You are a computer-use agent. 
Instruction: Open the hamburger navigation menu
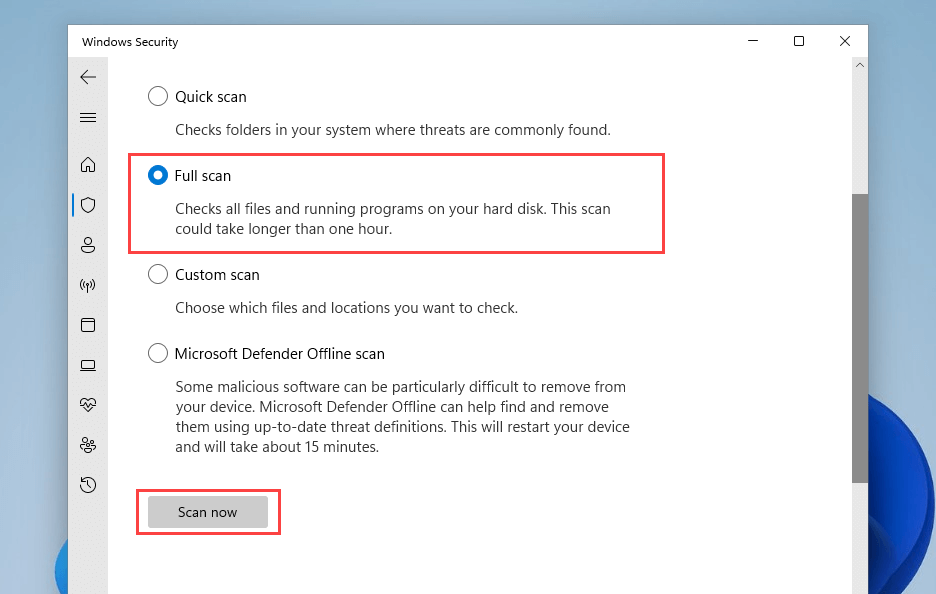tap(88, 117)
